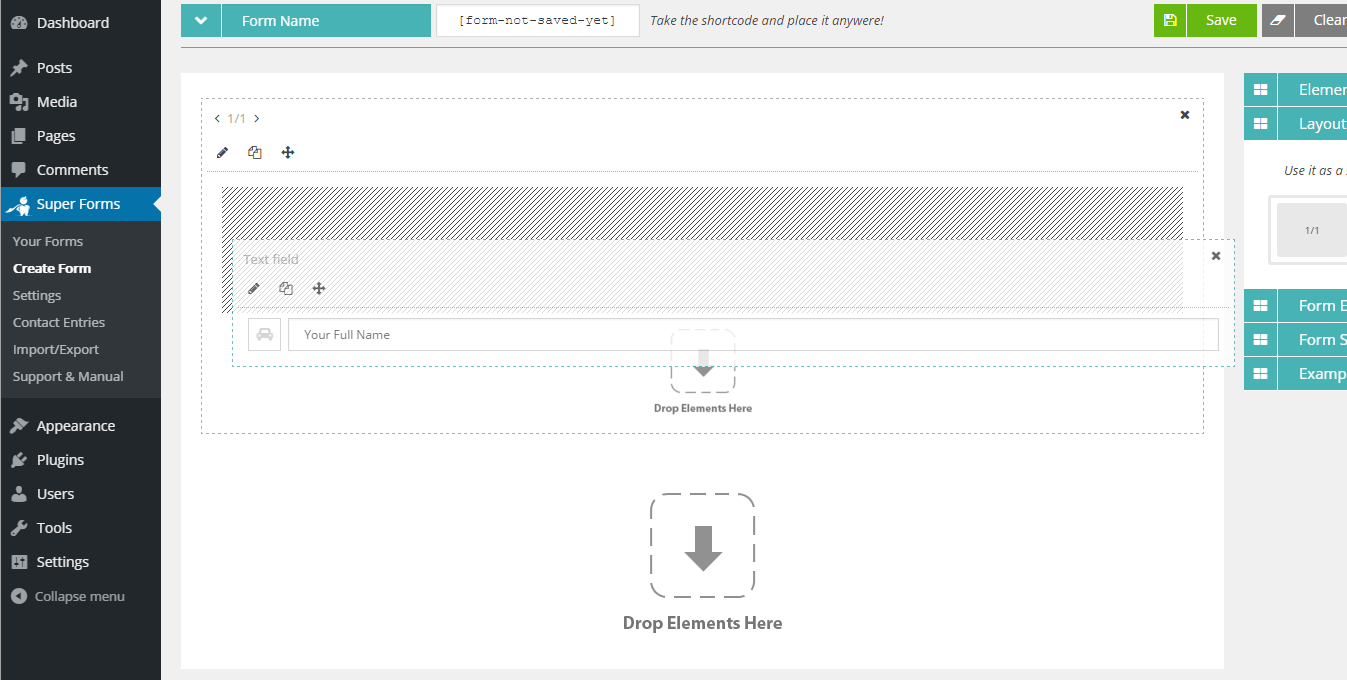Remove the Text field with its X

[x=1215, y=256]
